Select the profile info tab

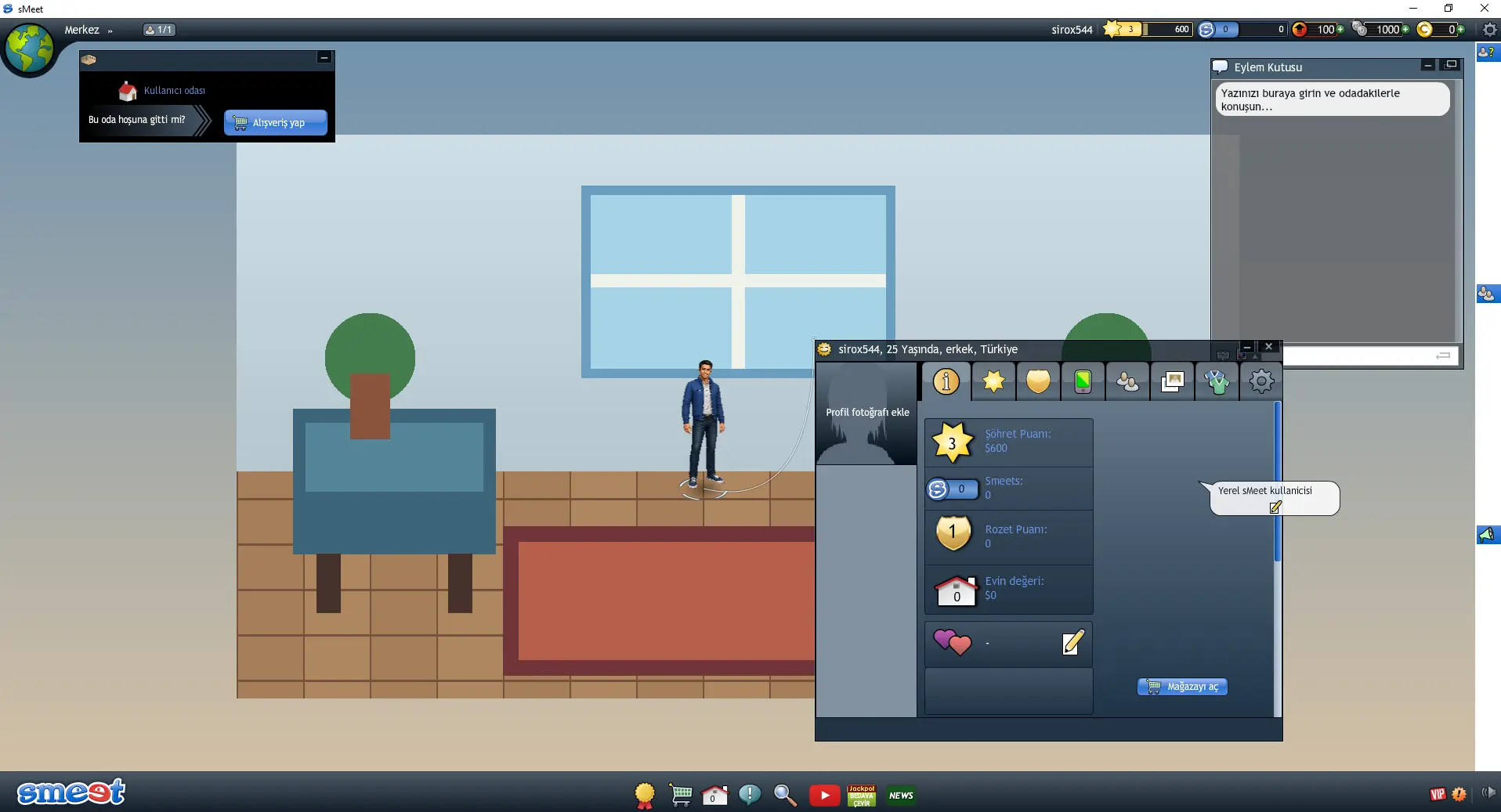coord(946,381)
